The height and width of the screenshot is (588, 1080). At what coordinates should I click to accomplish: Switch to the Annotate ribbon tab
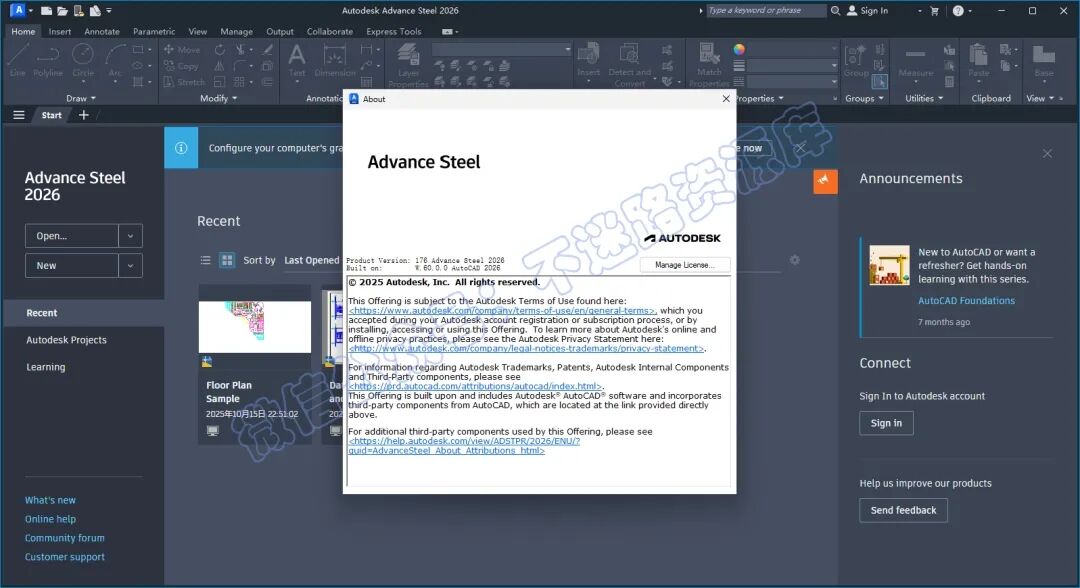point(102,31)
